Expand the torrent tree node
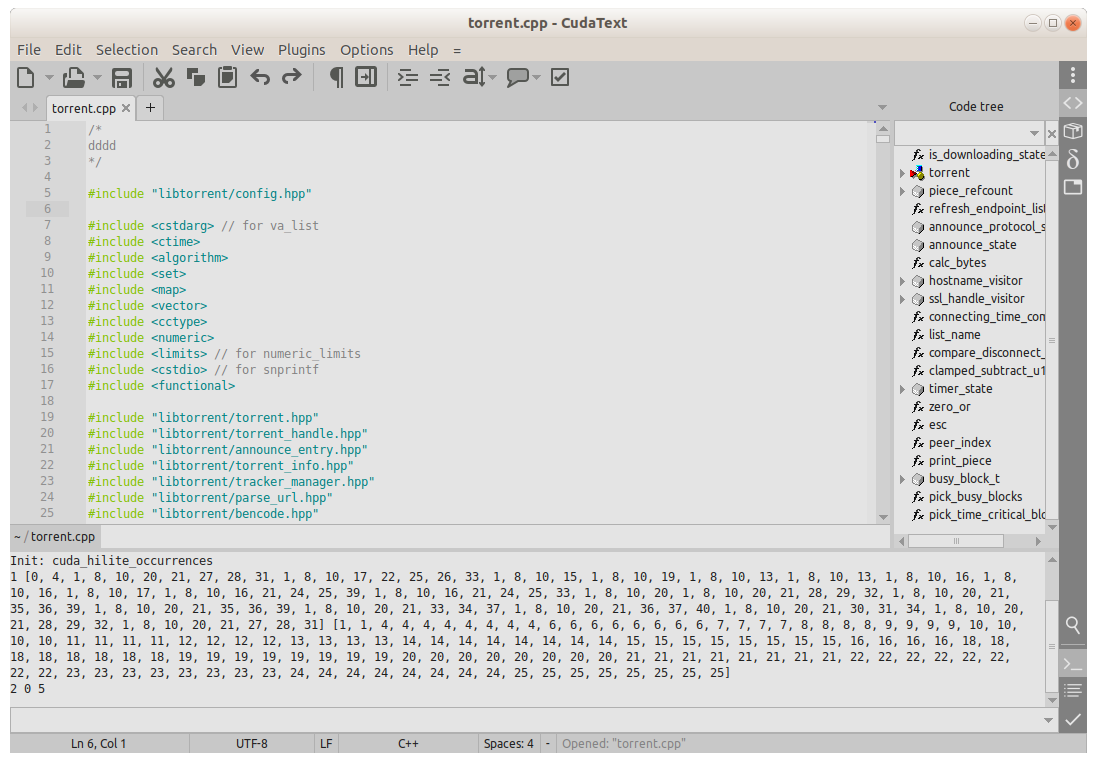The height and width of the screenshot is (763, 1097). [x=902, y=173]
